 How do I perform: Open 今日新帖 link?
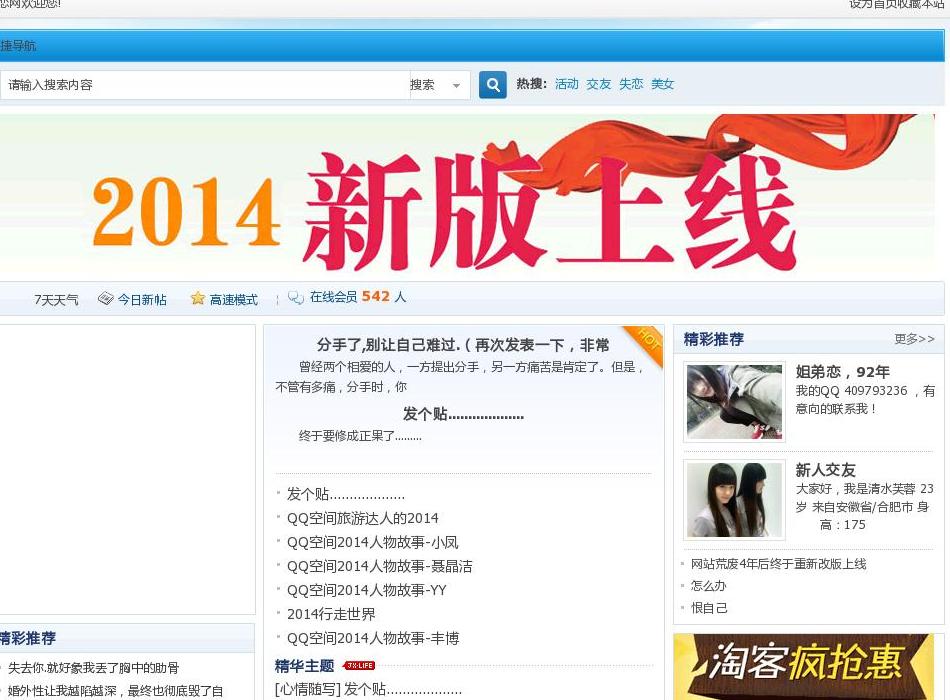pyautogui.click(x=142, y=299)
